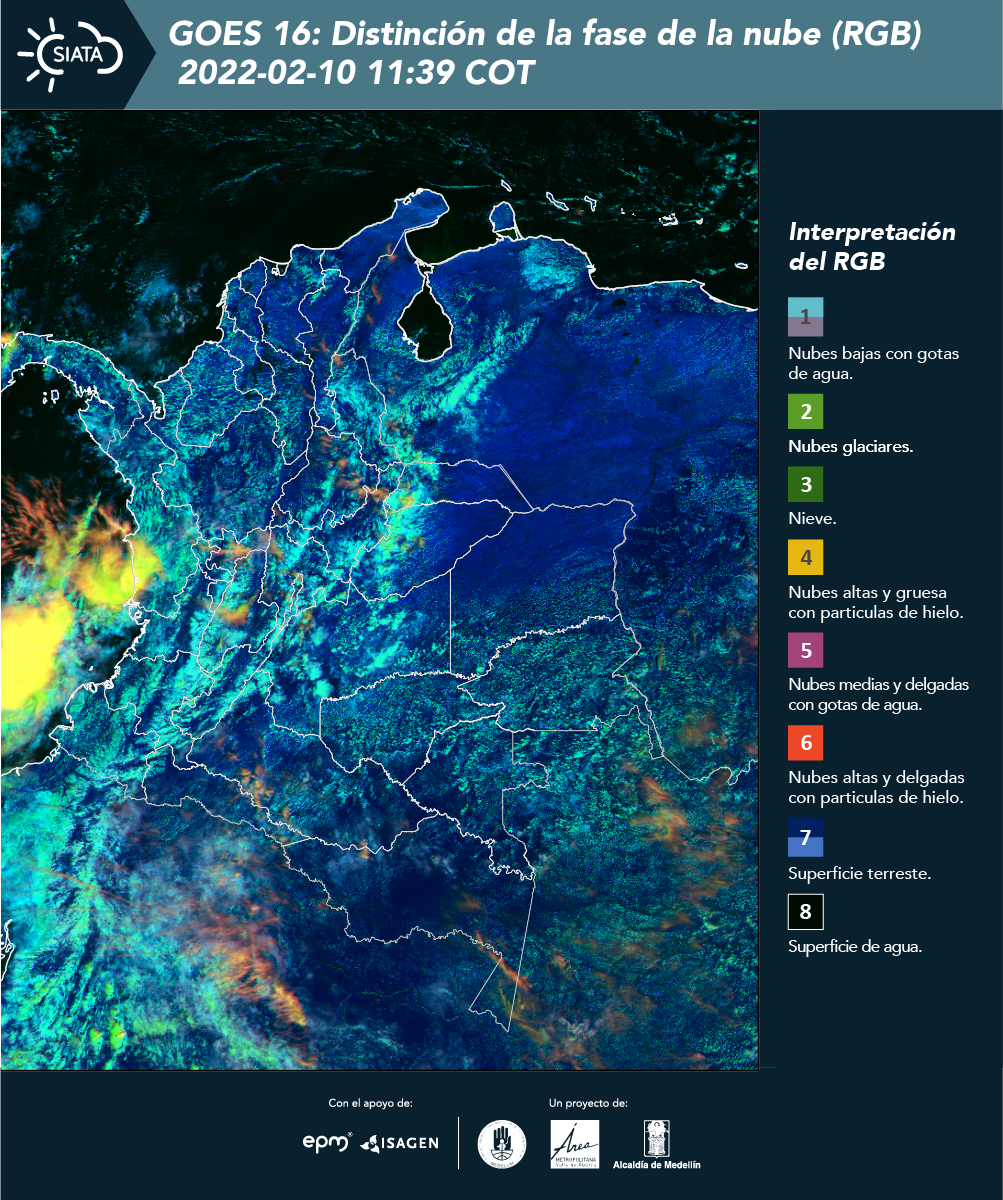1003x1200 pixels.
Task: Select magenta legend swatch number 5
Action: (x=805, y=650)
